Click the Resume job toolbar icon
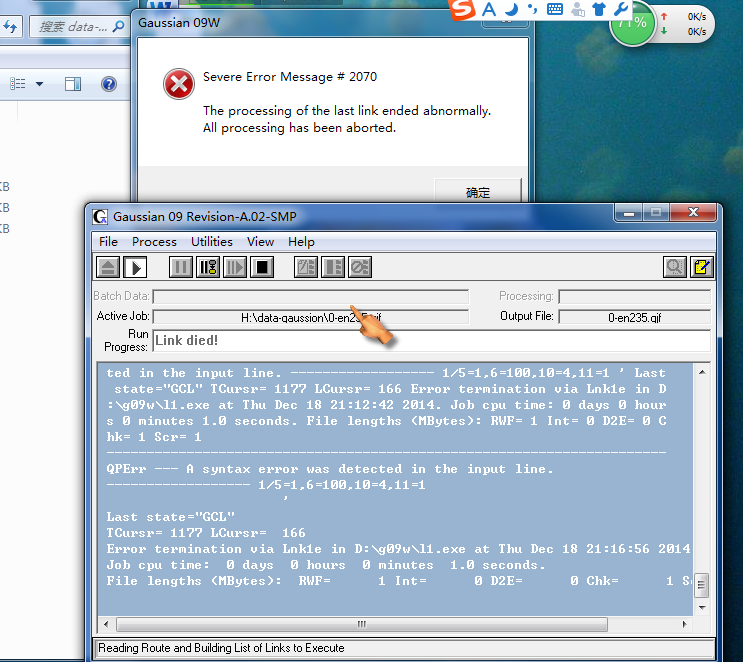The image size is (743, 662). pos(235,267)
